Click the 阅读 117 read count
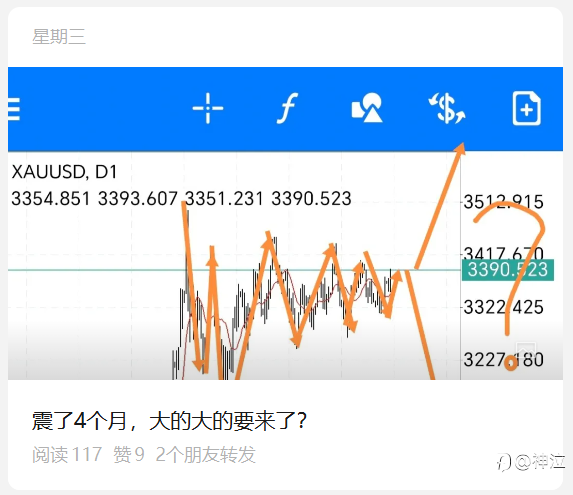 tap(67, 455)
